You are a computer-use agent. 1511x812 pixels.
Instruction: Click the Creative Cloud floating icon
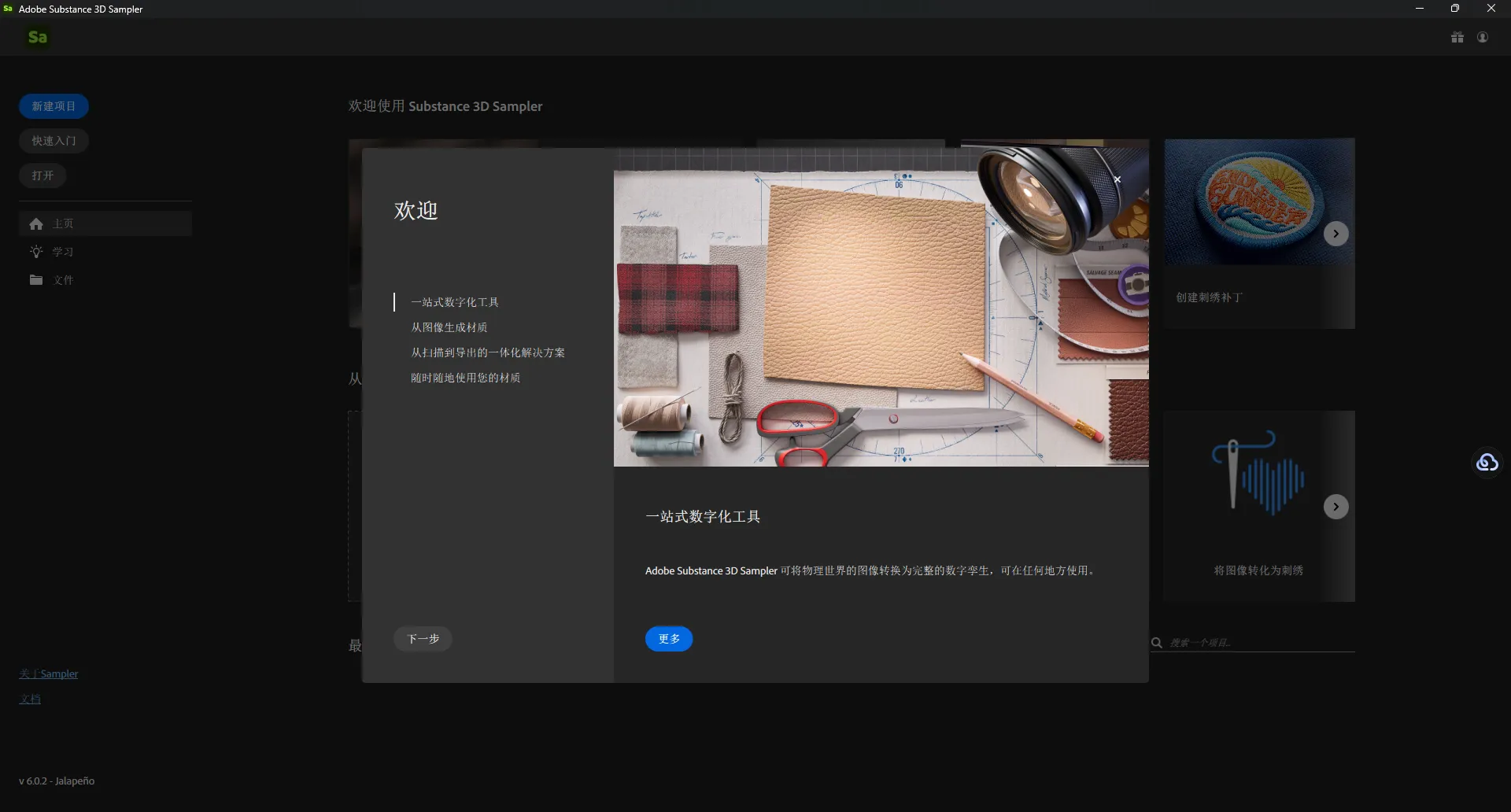(x=1487, y=463)
